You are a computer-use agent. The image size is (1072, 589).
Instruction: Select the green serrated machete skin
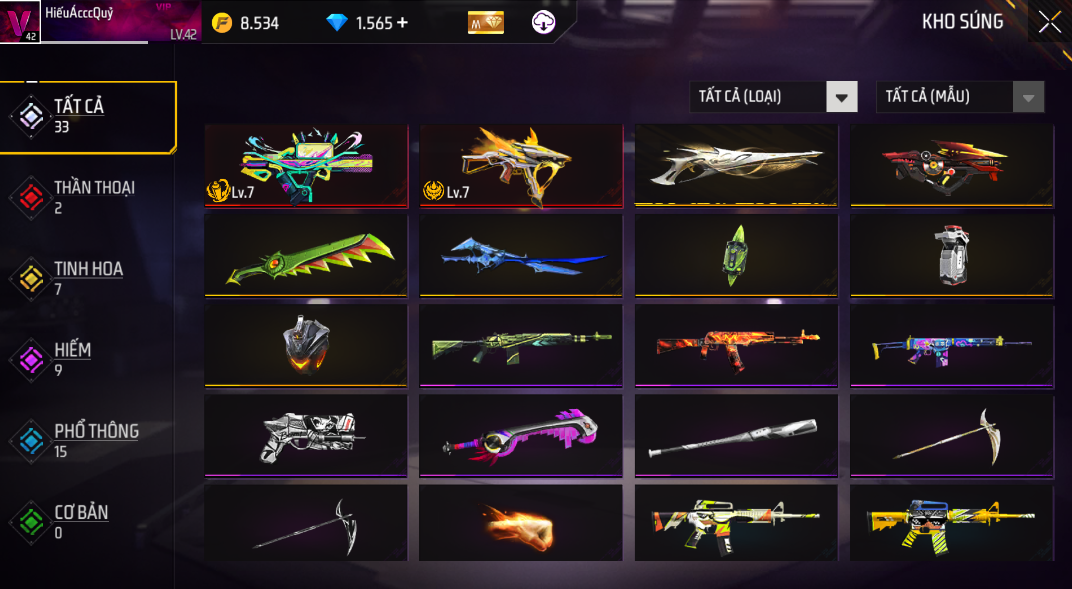[x=306, y=256]
